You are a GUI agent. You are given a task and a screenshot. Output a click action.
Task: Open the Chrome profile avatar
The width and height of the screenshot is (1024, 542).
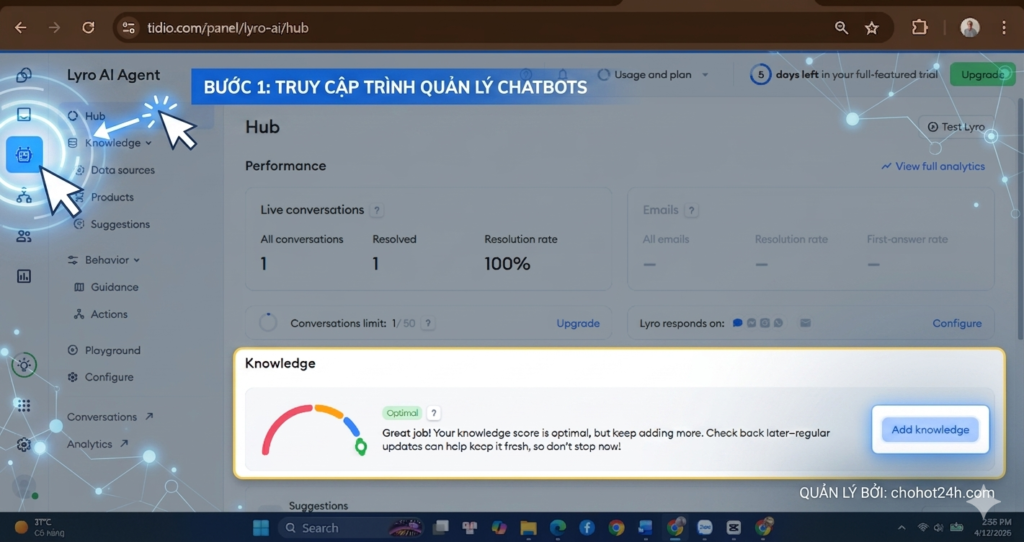pyautogui.click(x=970, y=27)
